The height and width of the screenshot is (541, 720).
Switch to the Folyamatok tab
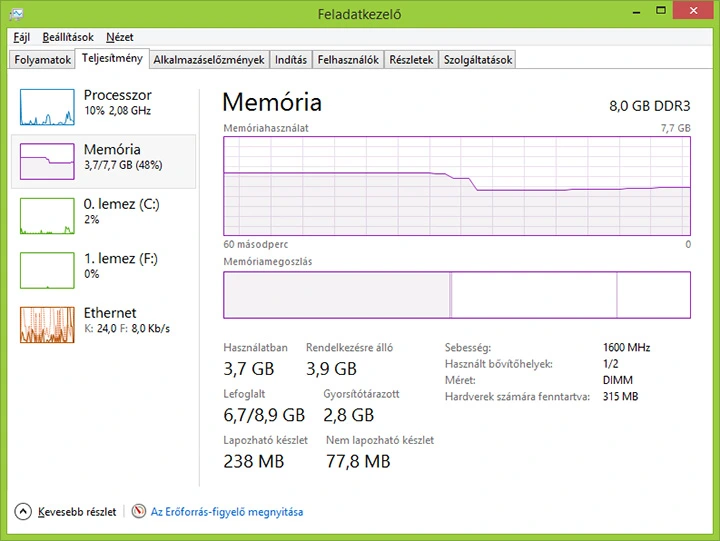pos(42,60)
